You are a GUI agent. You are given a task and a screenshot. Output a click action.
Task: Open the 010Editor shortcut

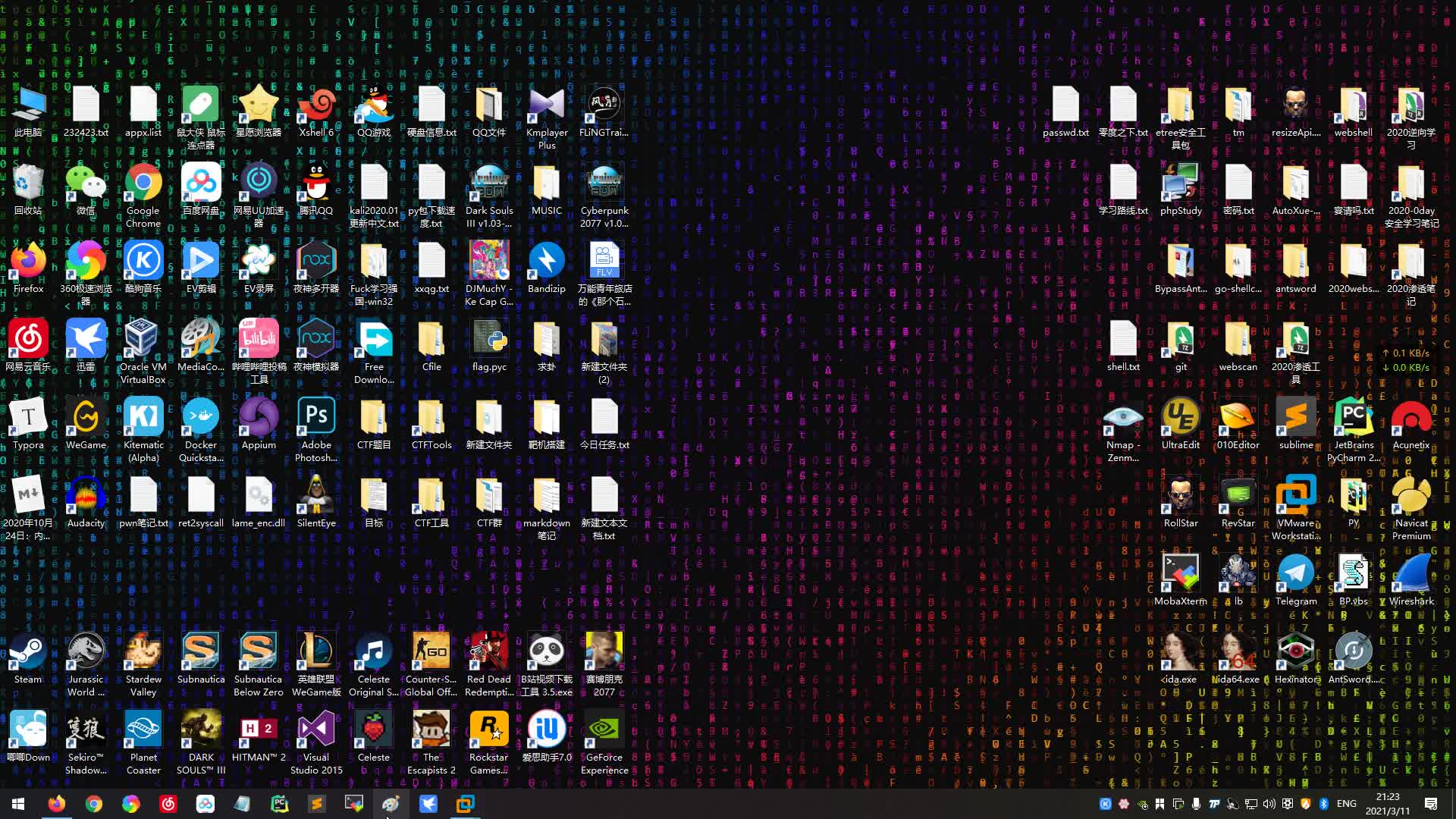coord(1238,419)
